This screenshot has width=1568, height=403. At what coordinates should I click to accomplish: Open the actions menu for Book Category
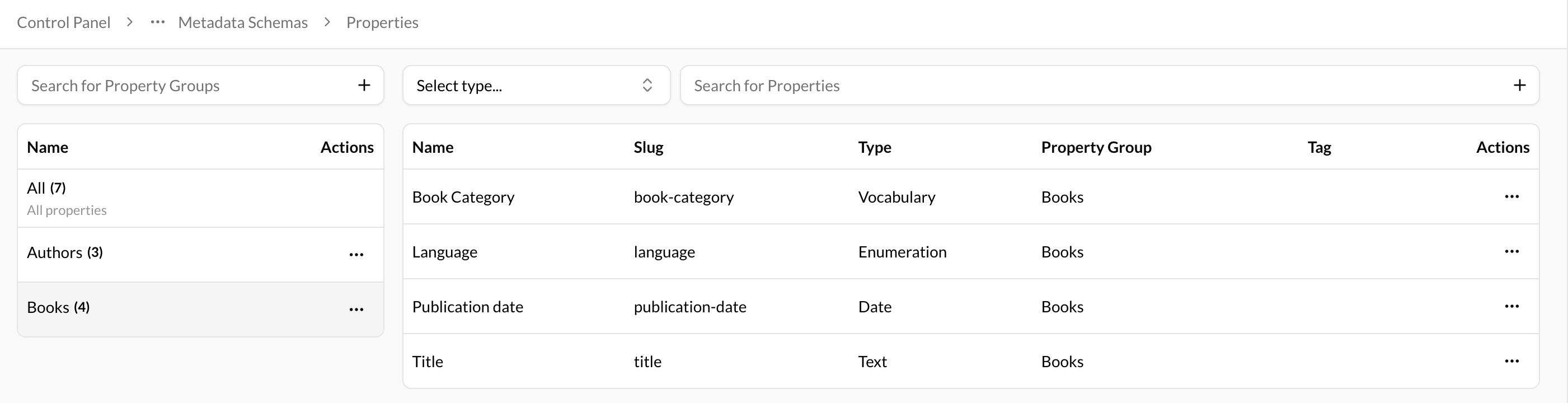pos(1513,196)
